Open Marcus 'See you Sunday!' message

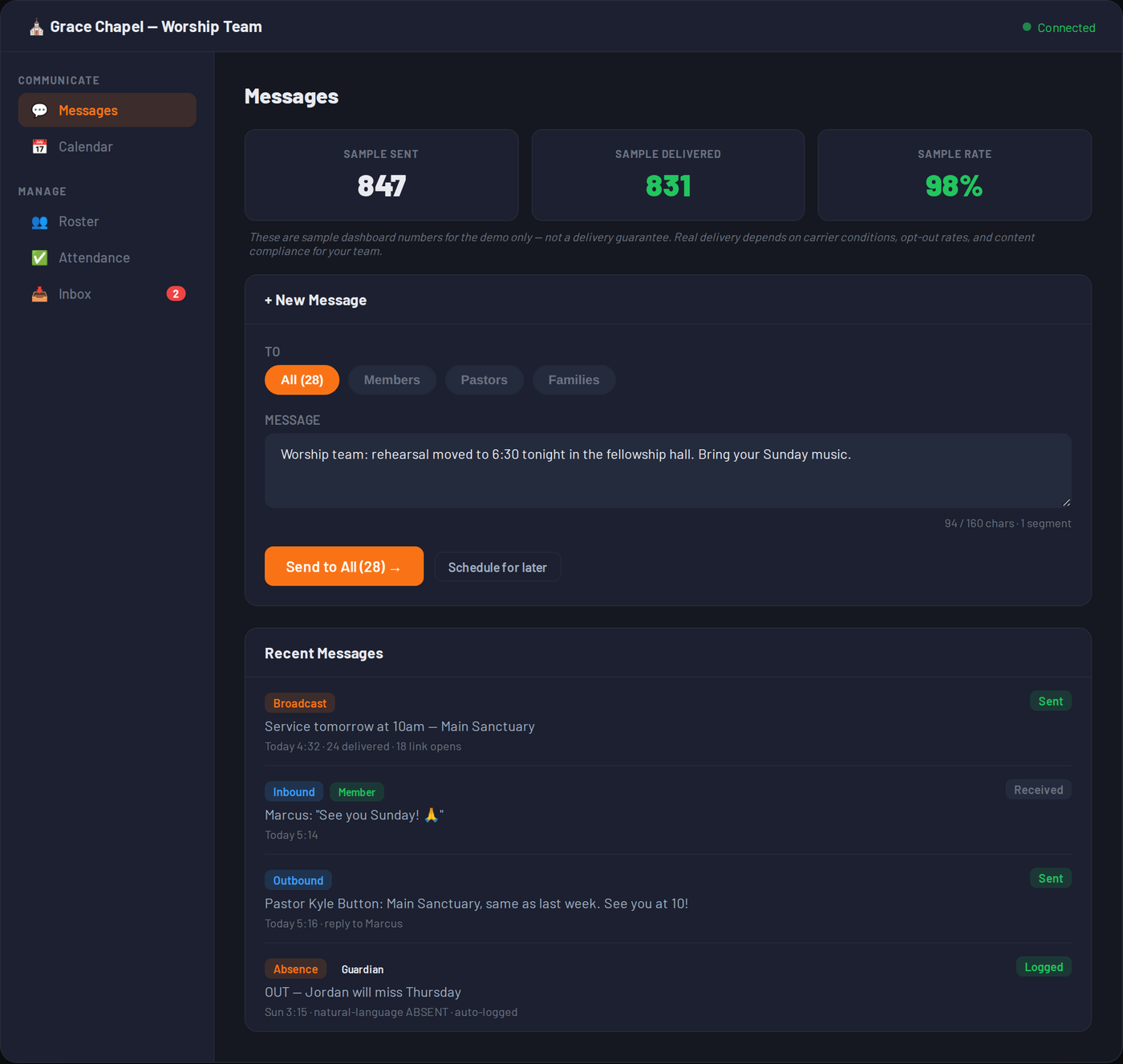tap(668, 810)
